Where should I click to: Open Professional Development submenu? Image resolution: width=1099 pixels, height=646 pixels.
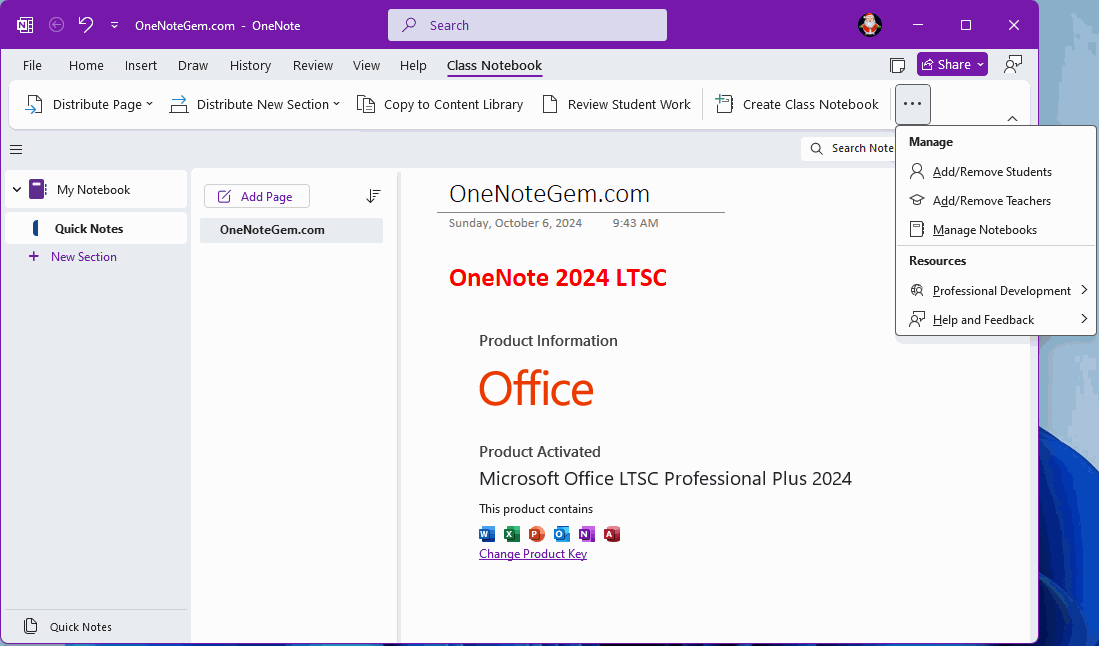[x=995, y=290]
